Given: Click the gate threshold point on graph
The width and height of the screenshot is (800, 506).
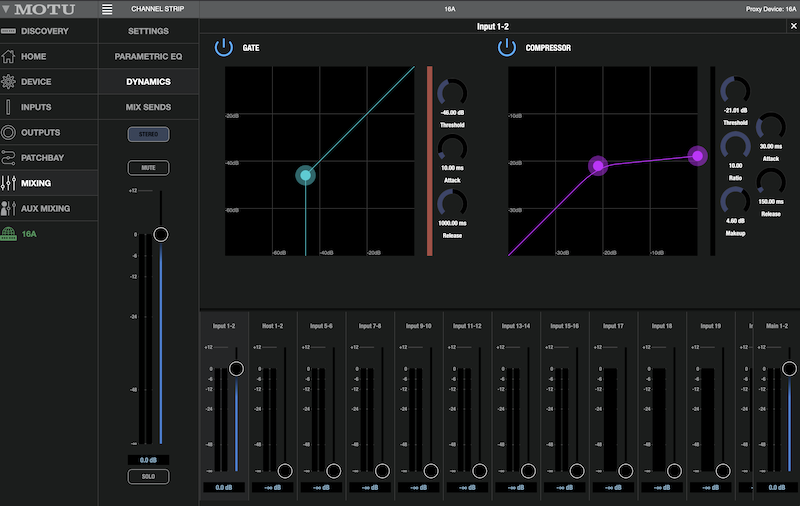Looking at the screenshot, I should pyautogui.click(x=306, y=176).
